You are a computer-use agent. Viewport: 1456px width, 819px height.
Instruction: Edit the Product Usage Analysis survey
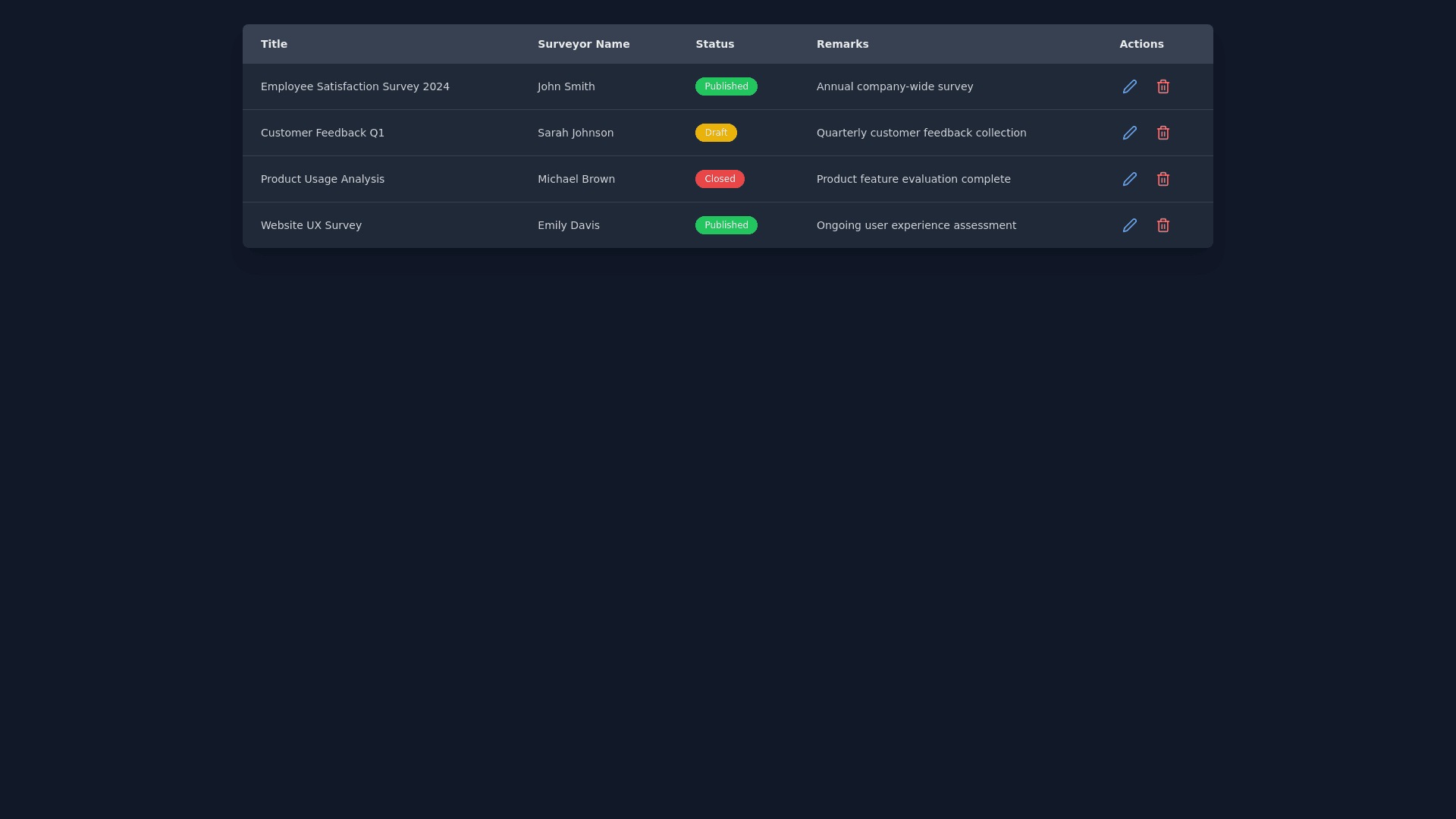[x=1129, y=179]
